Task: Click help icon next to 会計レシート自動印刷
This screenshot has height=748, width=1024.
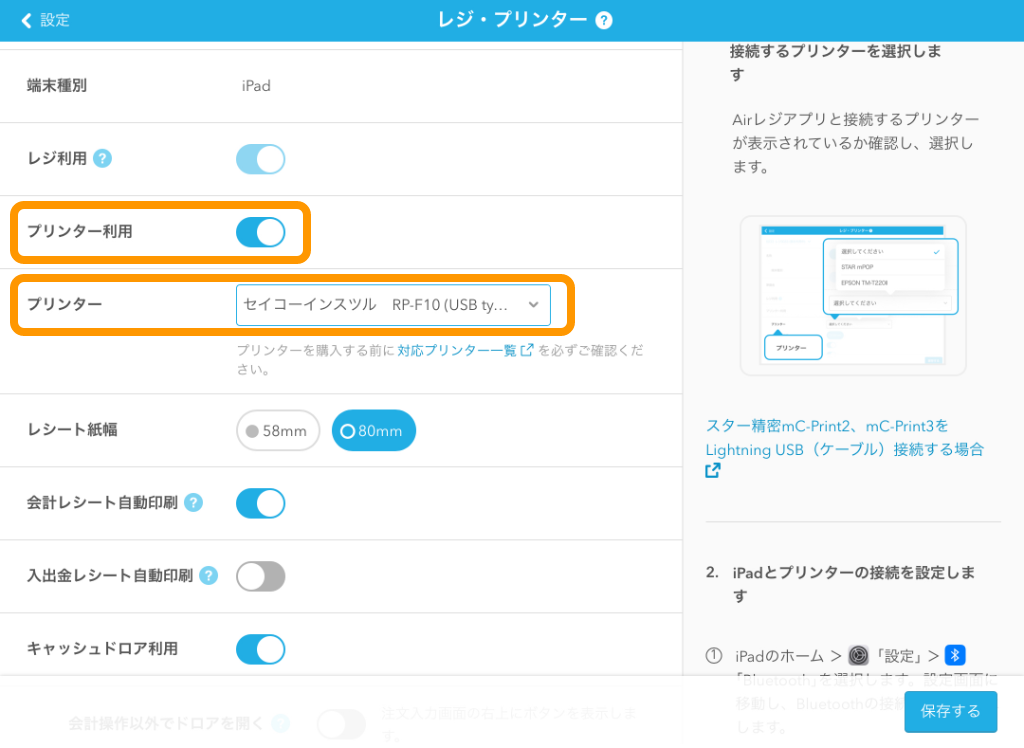Action: click(193, 503)
